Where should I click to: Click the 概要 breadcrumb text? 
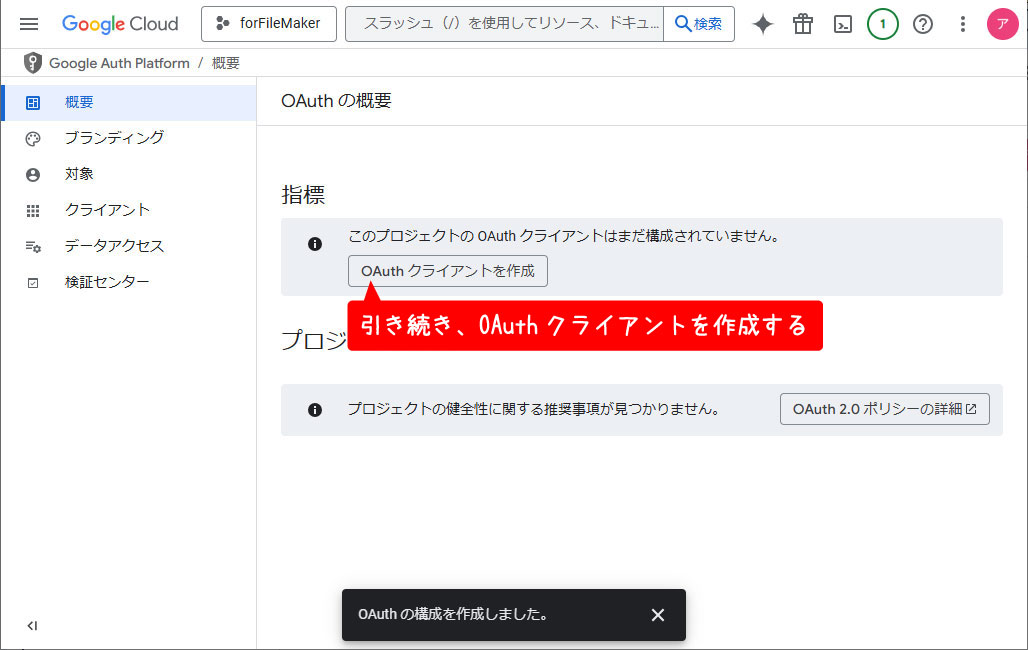226,63
